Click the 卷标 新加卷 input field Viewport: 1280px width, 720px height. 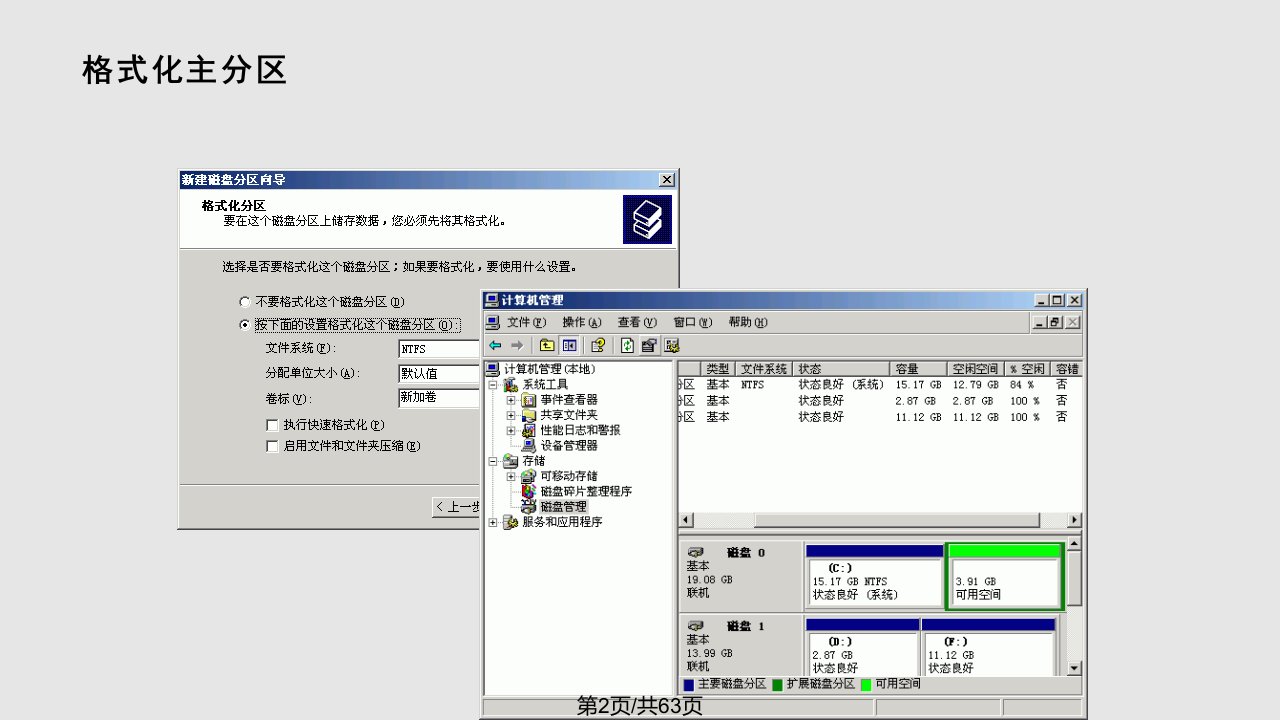click(439, 397)
